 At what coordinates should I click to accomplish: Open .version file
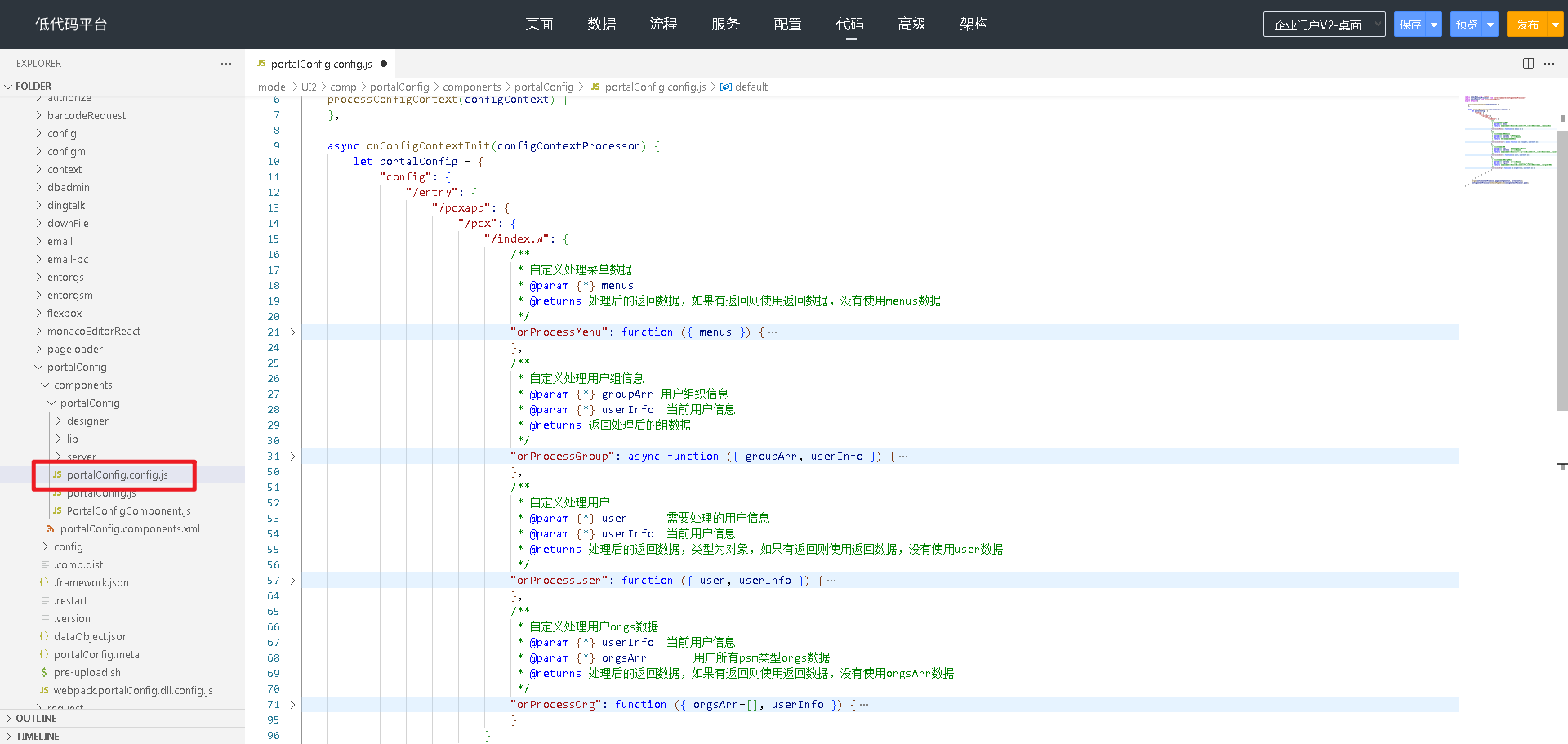click(72, 619)
